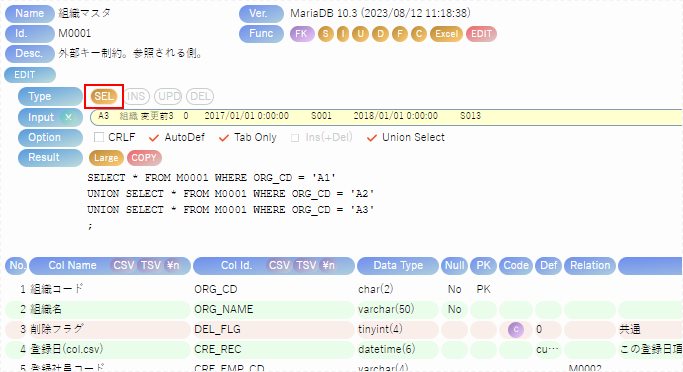Click the Data Type column header
683x372 pixels.
coord(398,265)
